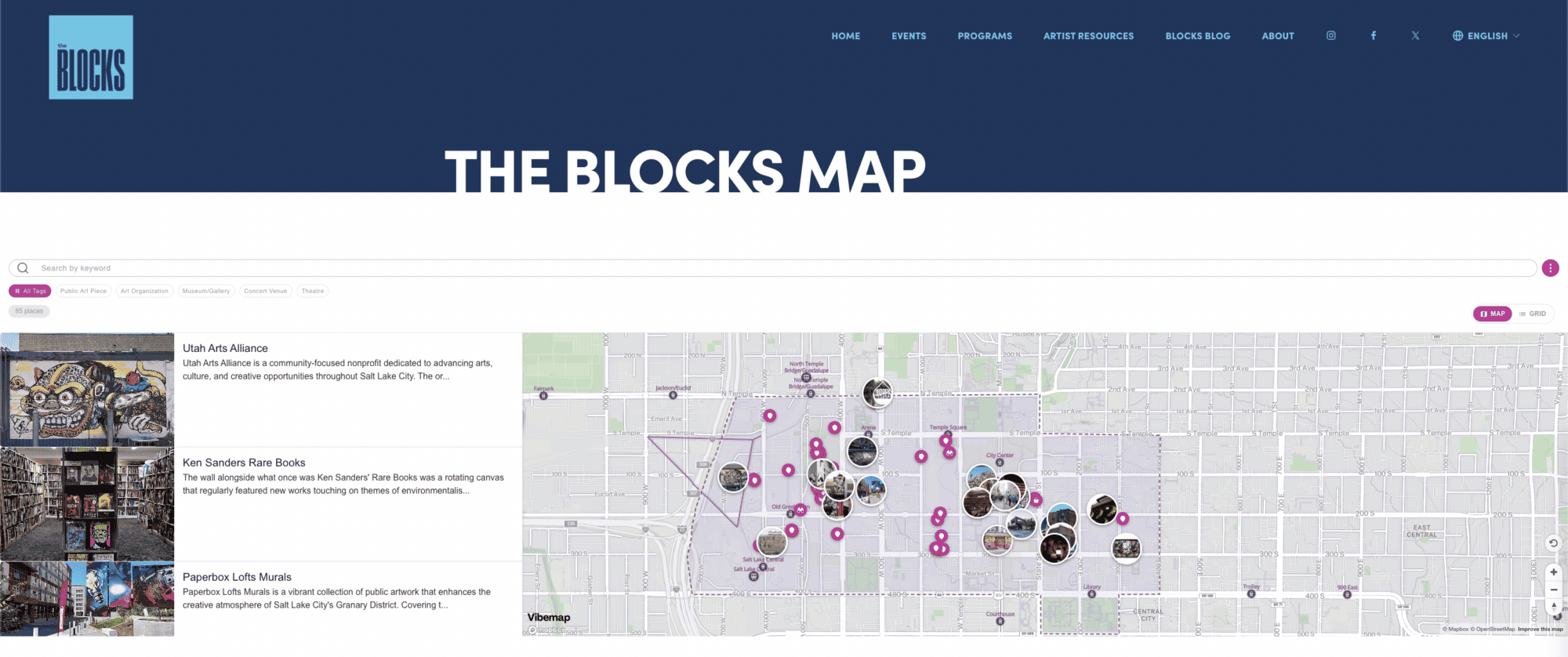This screenshot has width=1568, height=657.
Task: Zoom out on the map
Action: coord(1553,590)
